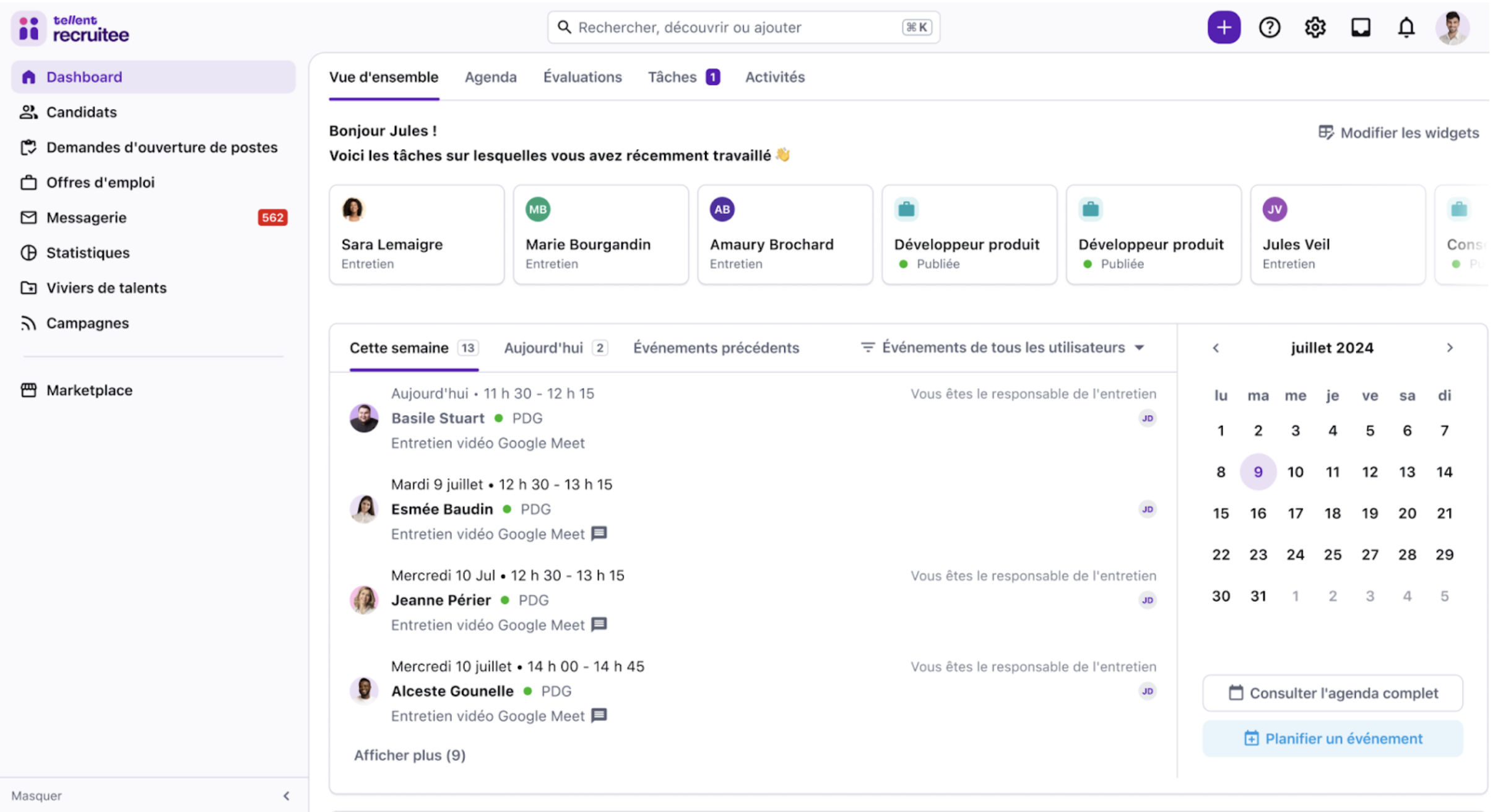The height and width of the screenshot is (812, 1498).
Task: Open the inbox tray icon
Action: coord(1361,27)
